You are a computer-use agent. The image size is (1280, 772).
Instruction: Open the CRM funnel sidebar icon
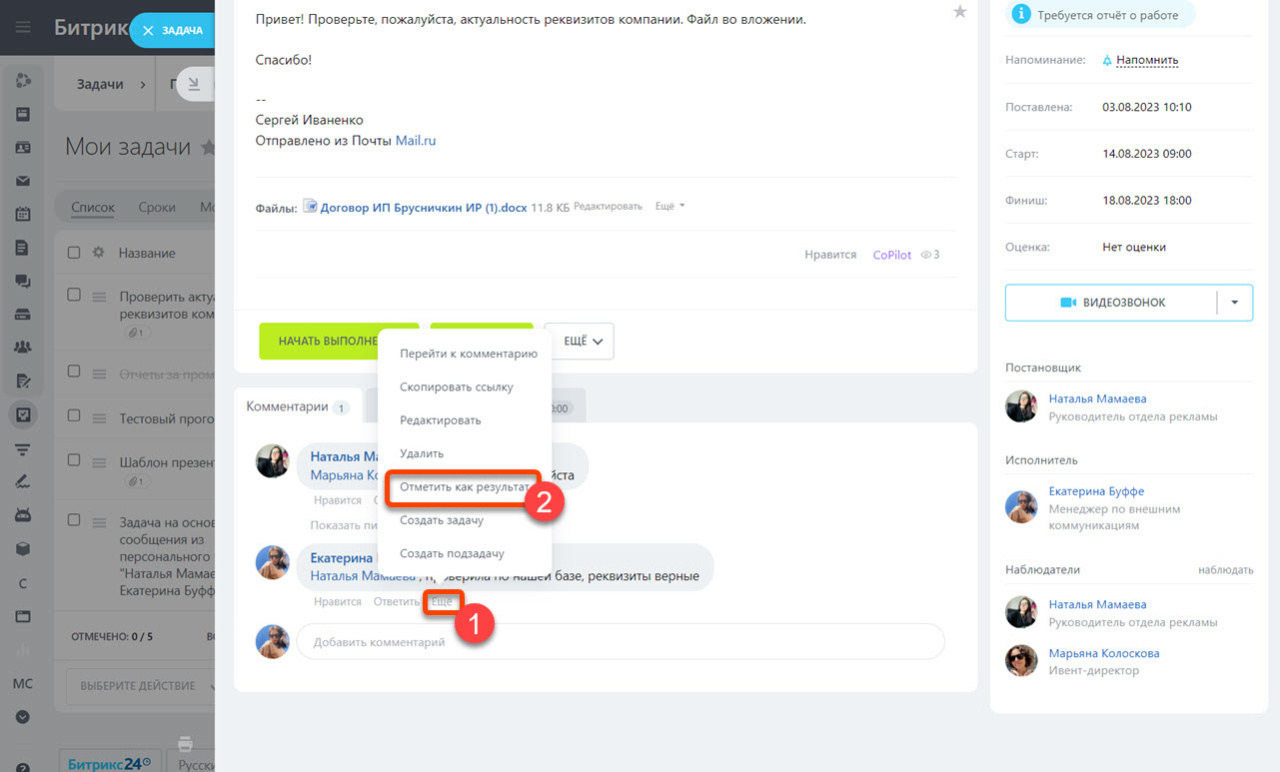pos(22,449)
